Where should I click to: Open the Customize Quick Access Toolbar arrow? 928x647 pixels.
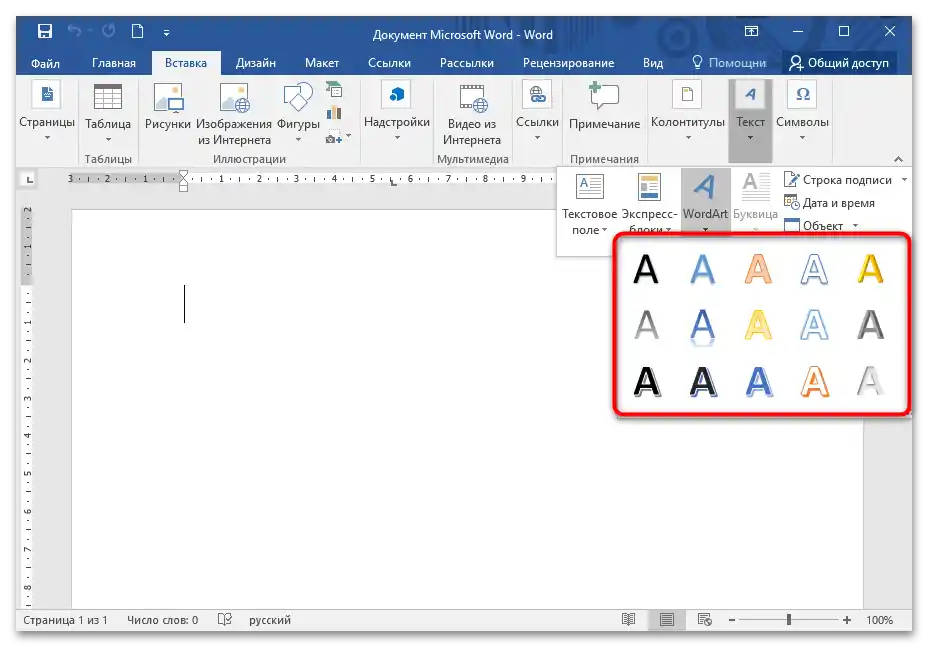tap(166, 33)
